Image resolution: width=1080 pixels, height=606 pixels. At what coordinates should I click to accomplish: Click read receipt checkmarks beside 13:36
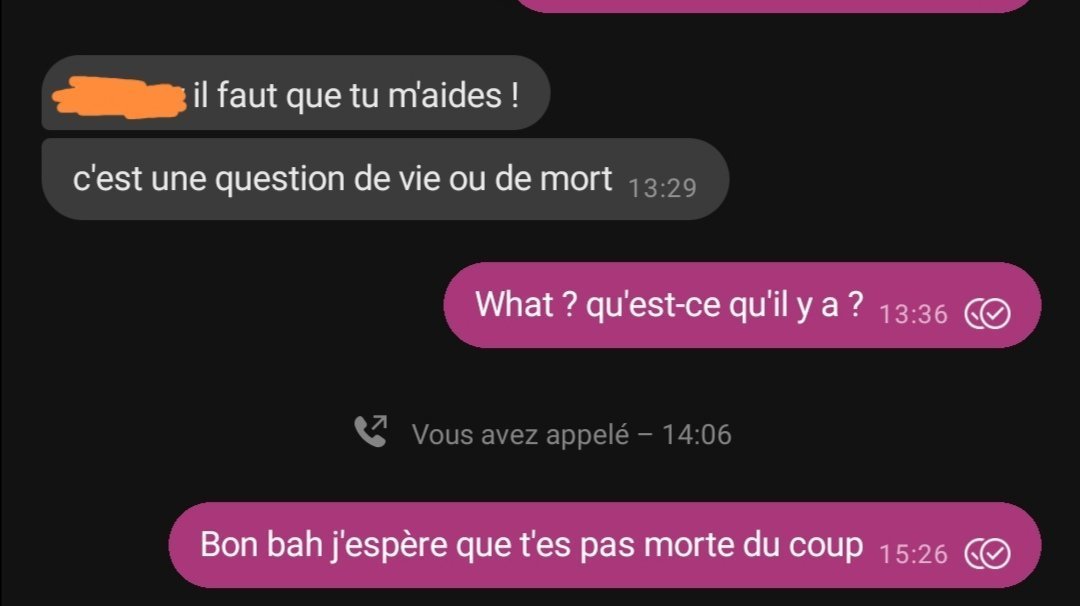pos(988,314)
